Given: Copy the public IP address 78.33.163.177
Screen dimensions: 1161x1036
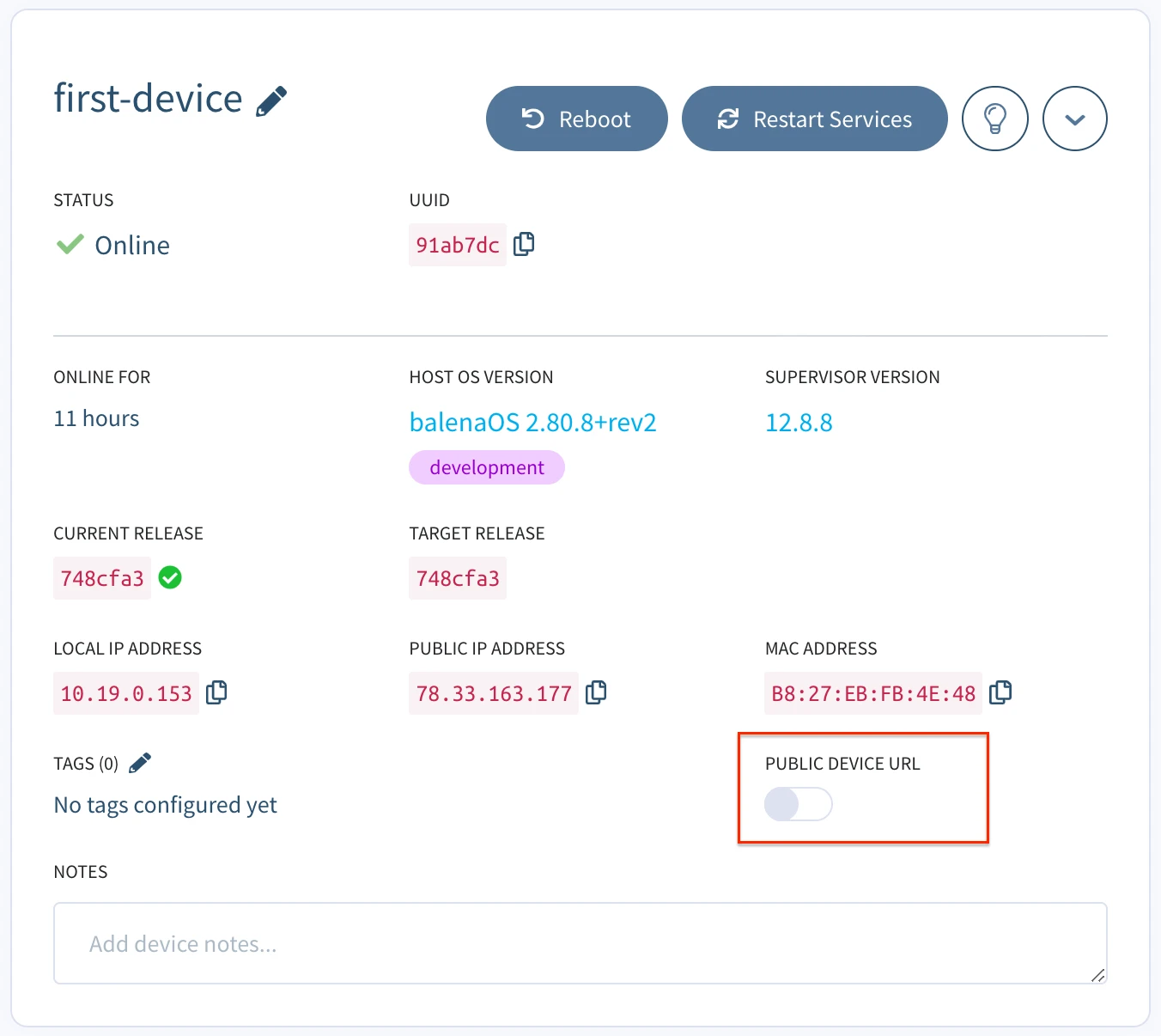Looking at the screenshot, I should click(x=597, y=692).
